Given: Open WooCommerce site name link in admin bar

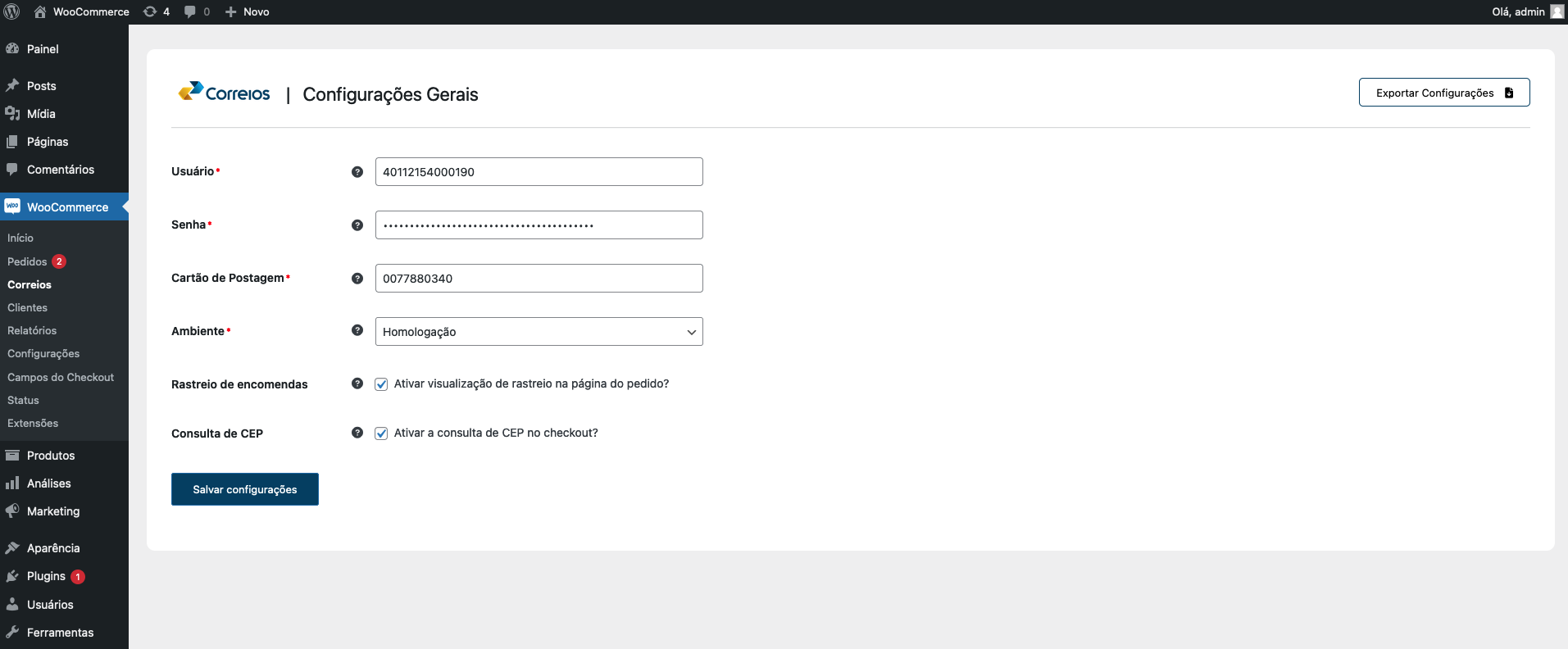Looking at the screenshot, I should [x=91, y=11].
